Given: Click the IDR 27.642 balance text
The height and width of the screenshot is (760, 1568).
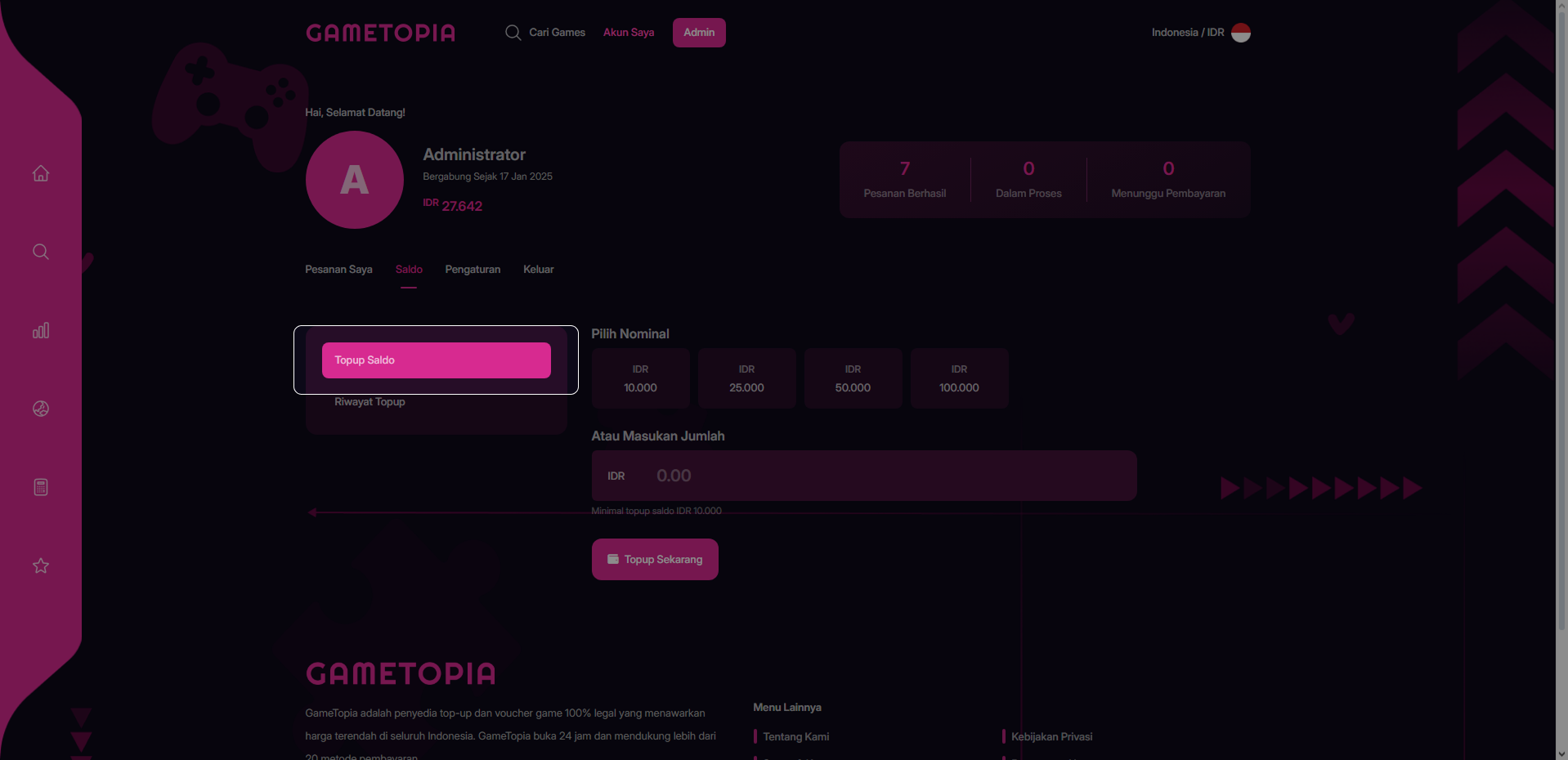Looking at the screenshot, I should coord(453,205).
